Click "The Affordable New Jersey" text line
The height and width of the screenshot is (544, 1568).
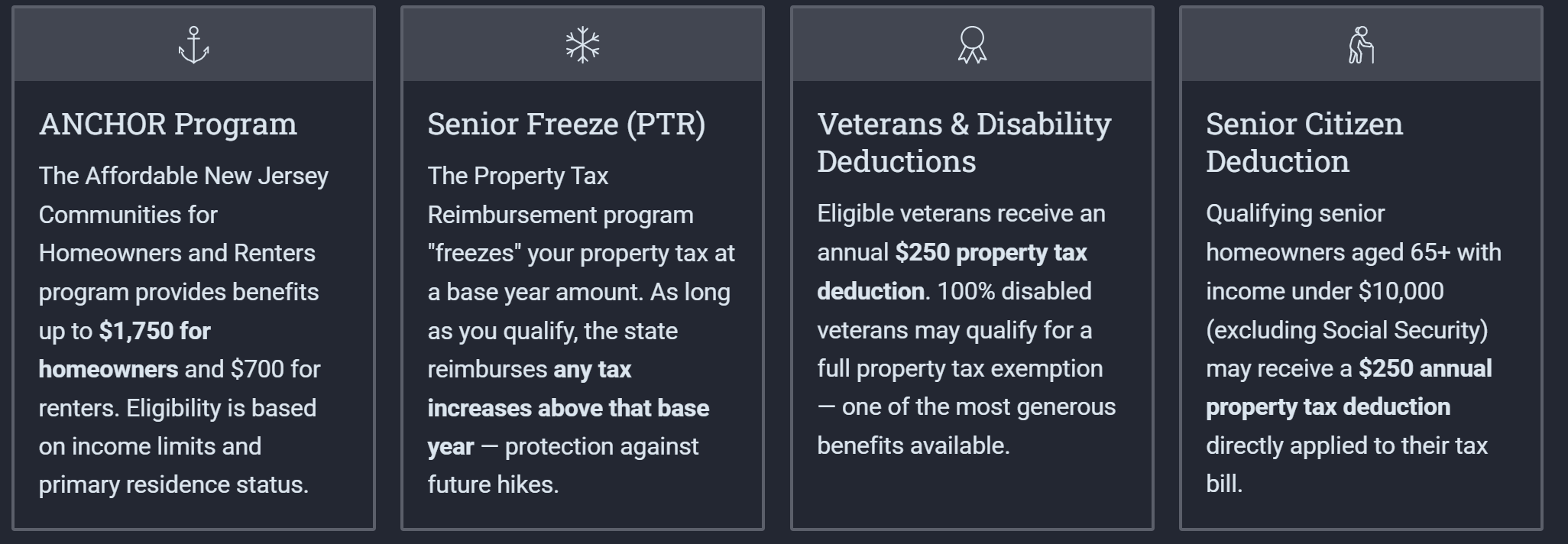[183, 176]
